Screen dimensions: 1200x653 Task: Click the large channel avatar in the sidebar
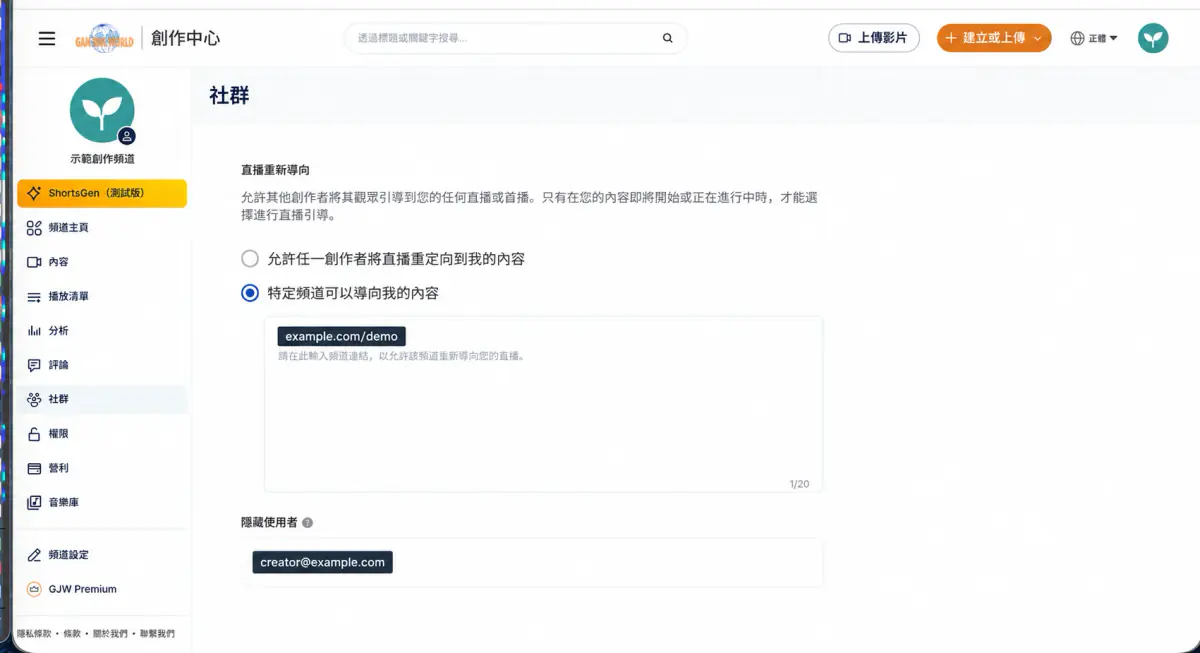click(102, 110)
